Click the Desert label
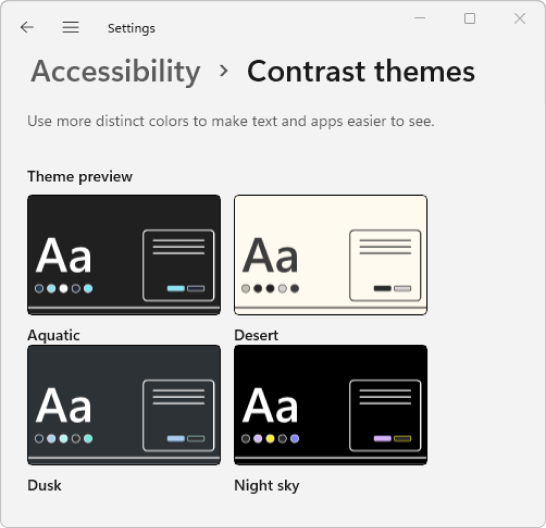The image size is (546, 528). click(256, 335)
